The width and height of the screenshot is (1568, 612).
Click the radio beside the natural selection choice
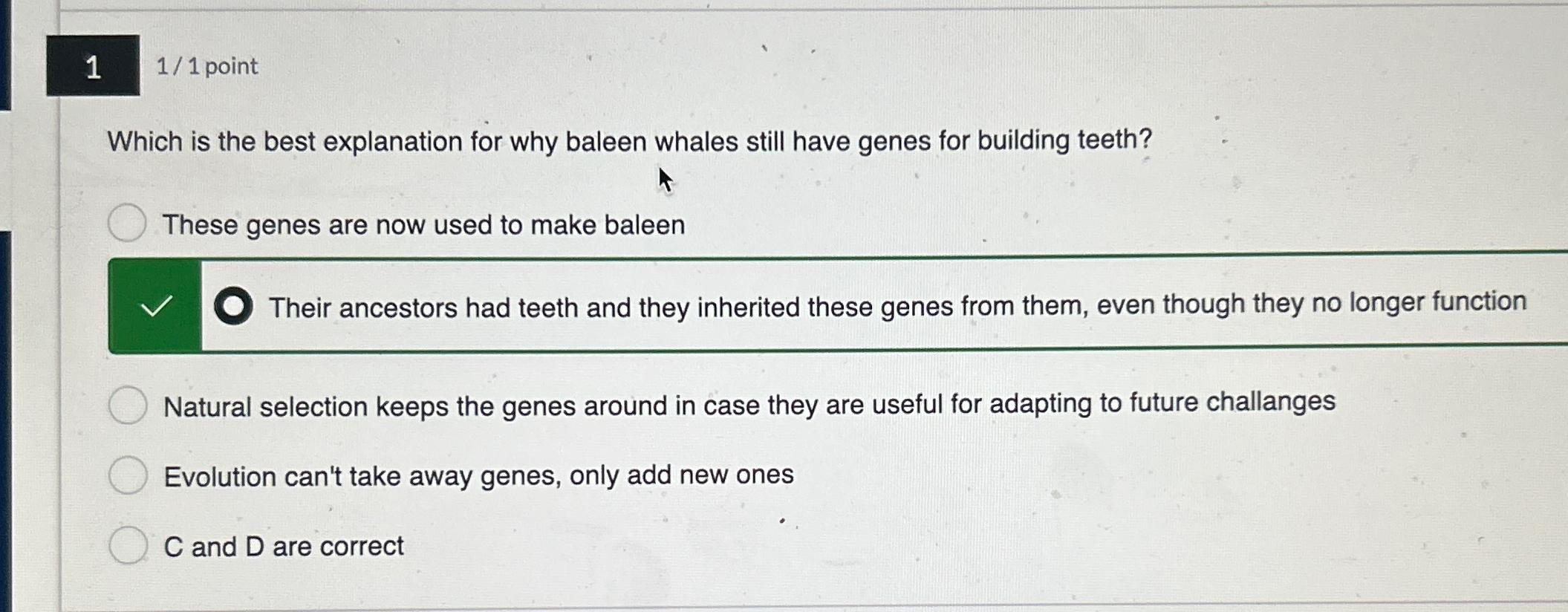[129, 403]
